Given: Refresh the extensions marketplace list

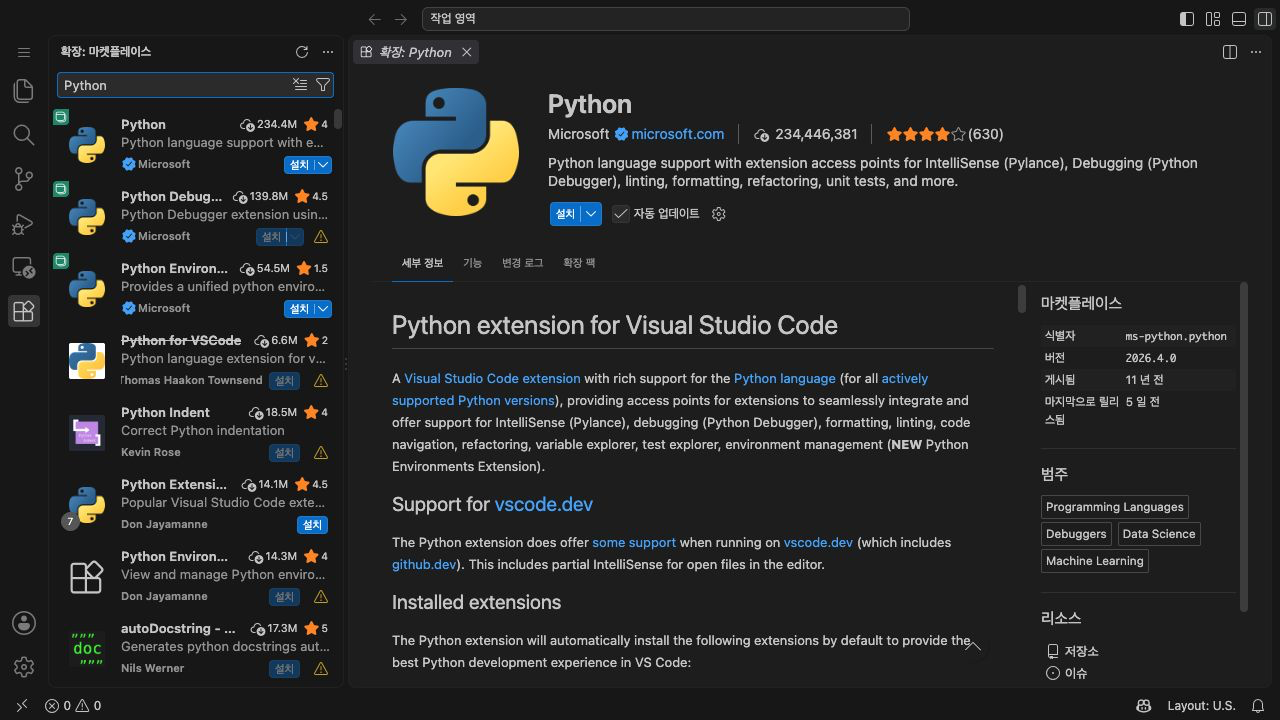Looking at the screenshot, I should click(302, 52).
